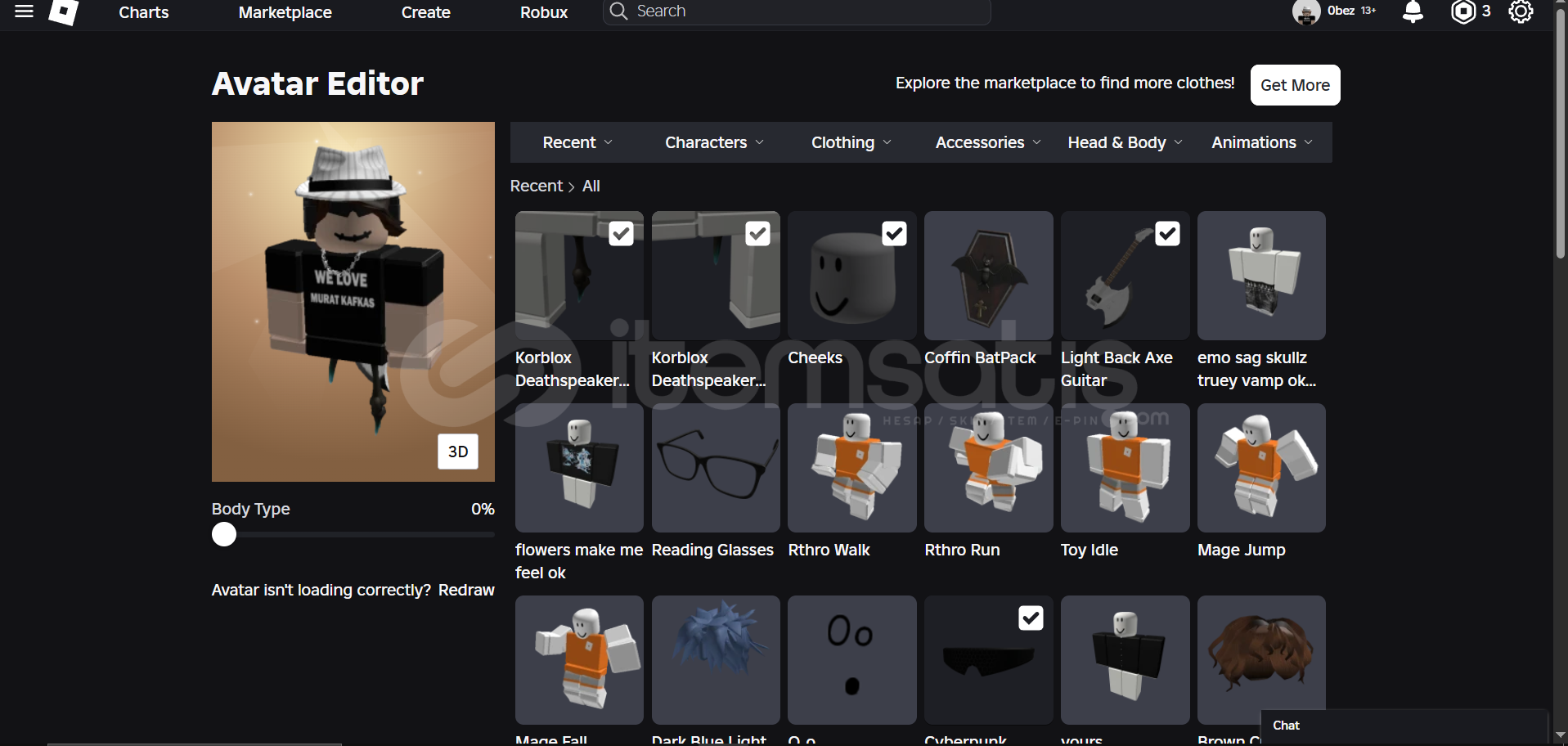Open the Robux tab
The image size is (1568, 746).
tap(544, 12)
